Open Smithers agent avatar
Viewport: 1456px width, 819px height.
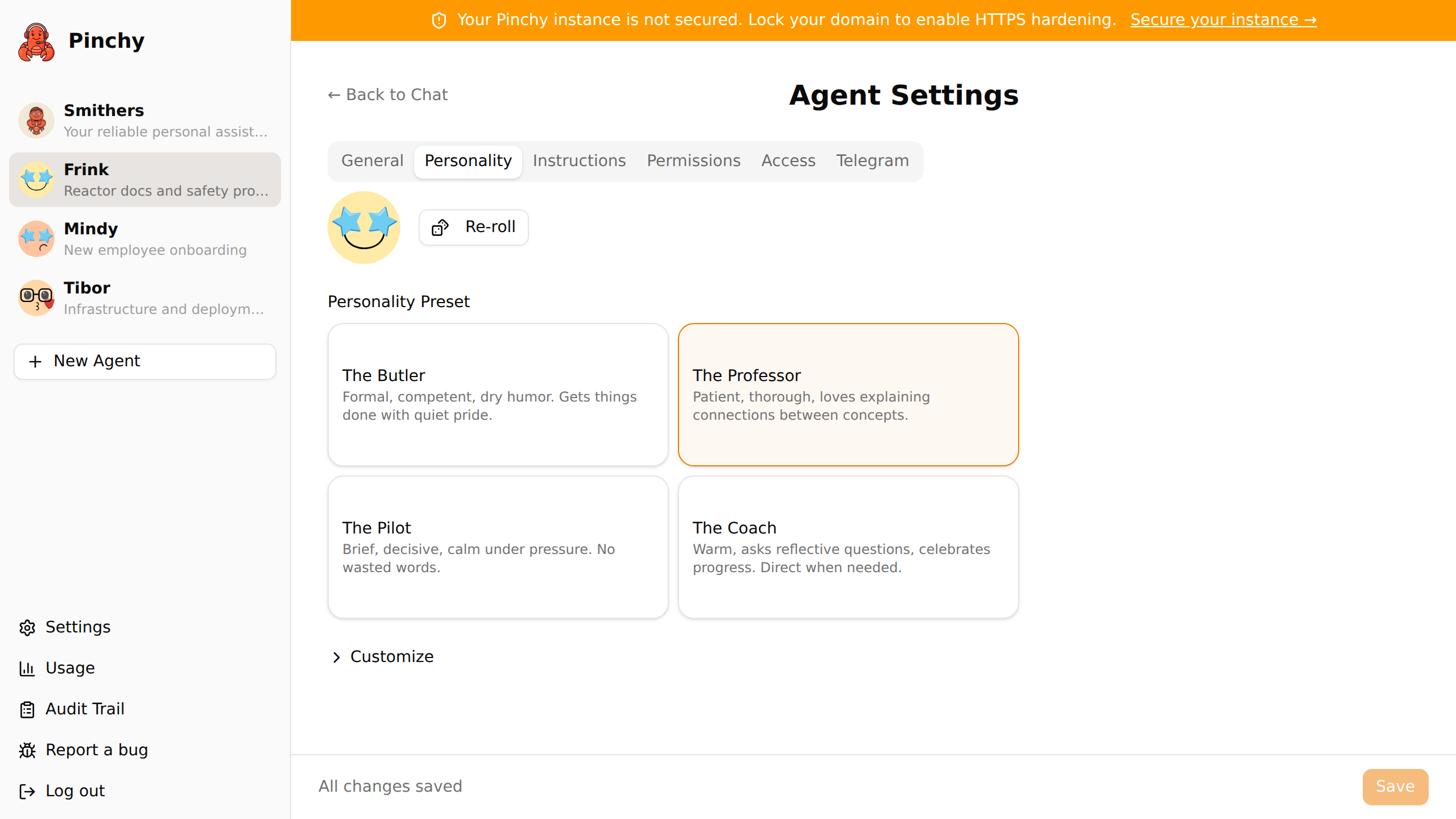coord(36,121)
